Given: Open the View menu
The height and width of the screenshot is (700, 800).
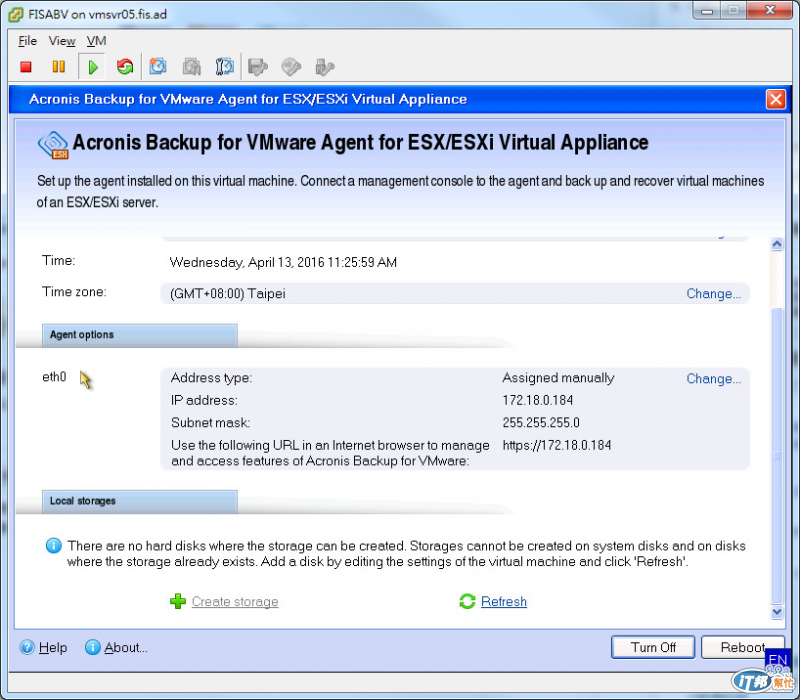Looking at the screenshot, I should tap(62, 41).
